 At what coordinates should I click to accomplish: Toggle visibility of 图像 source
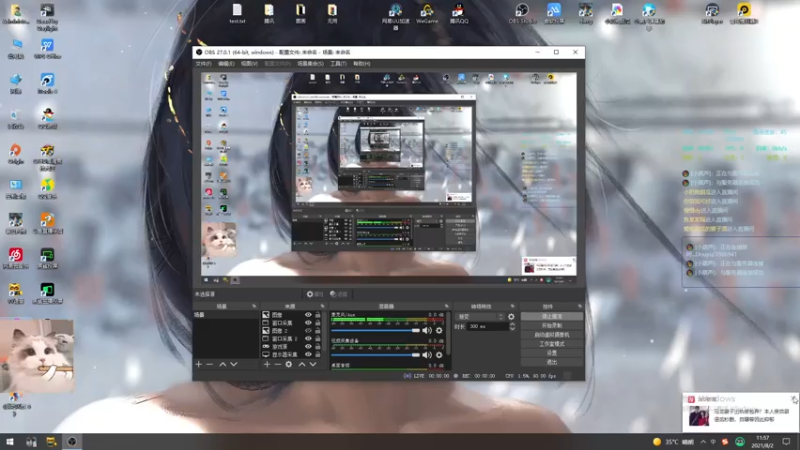(308, 315)
